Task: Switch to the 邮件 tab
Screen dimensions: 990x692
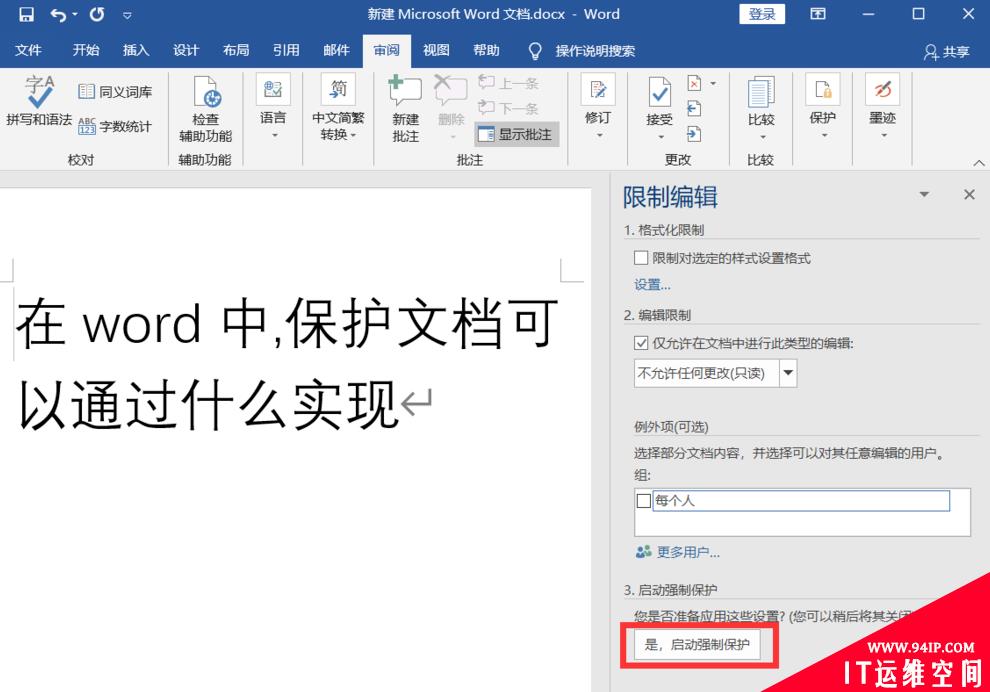Action: coord(336,51)
